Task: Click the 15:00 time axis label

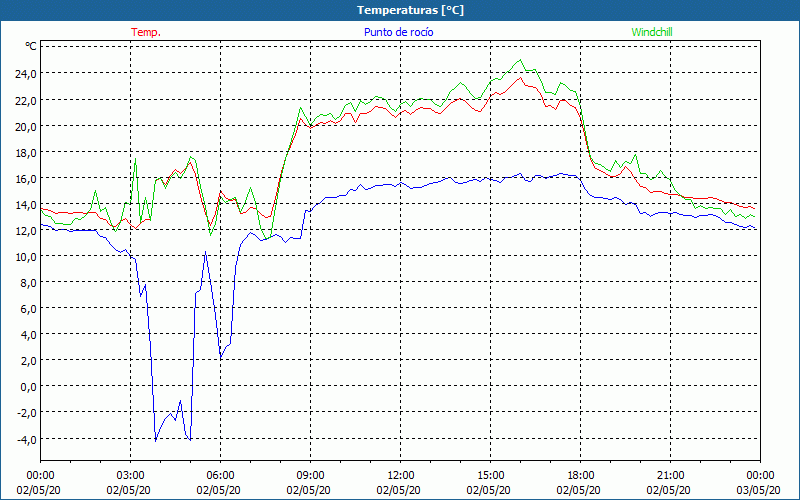Action: [490, 476]
